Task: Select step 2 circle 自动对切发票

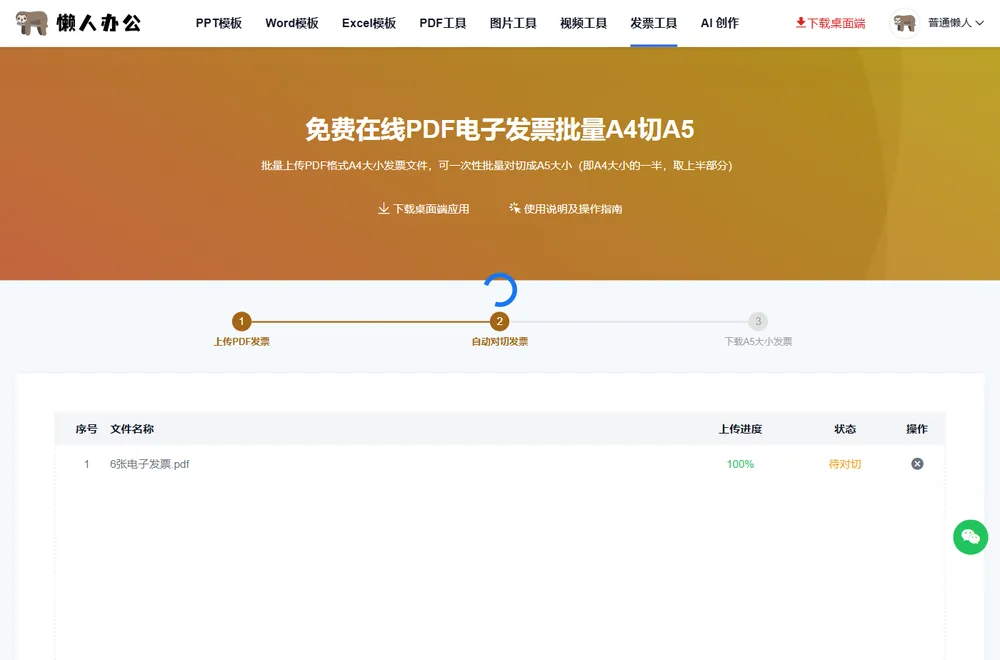Action: click(499, 321)
